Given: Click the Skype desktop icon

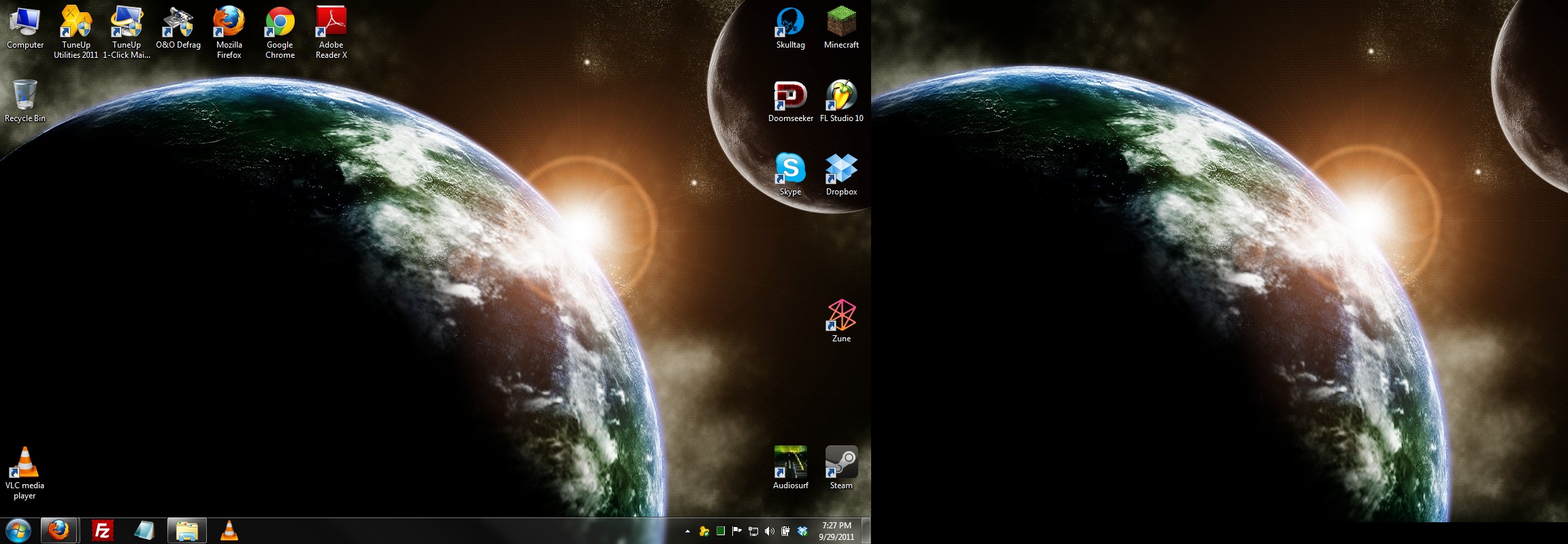Looking at the screenshot, I should [x=790, y=170].
